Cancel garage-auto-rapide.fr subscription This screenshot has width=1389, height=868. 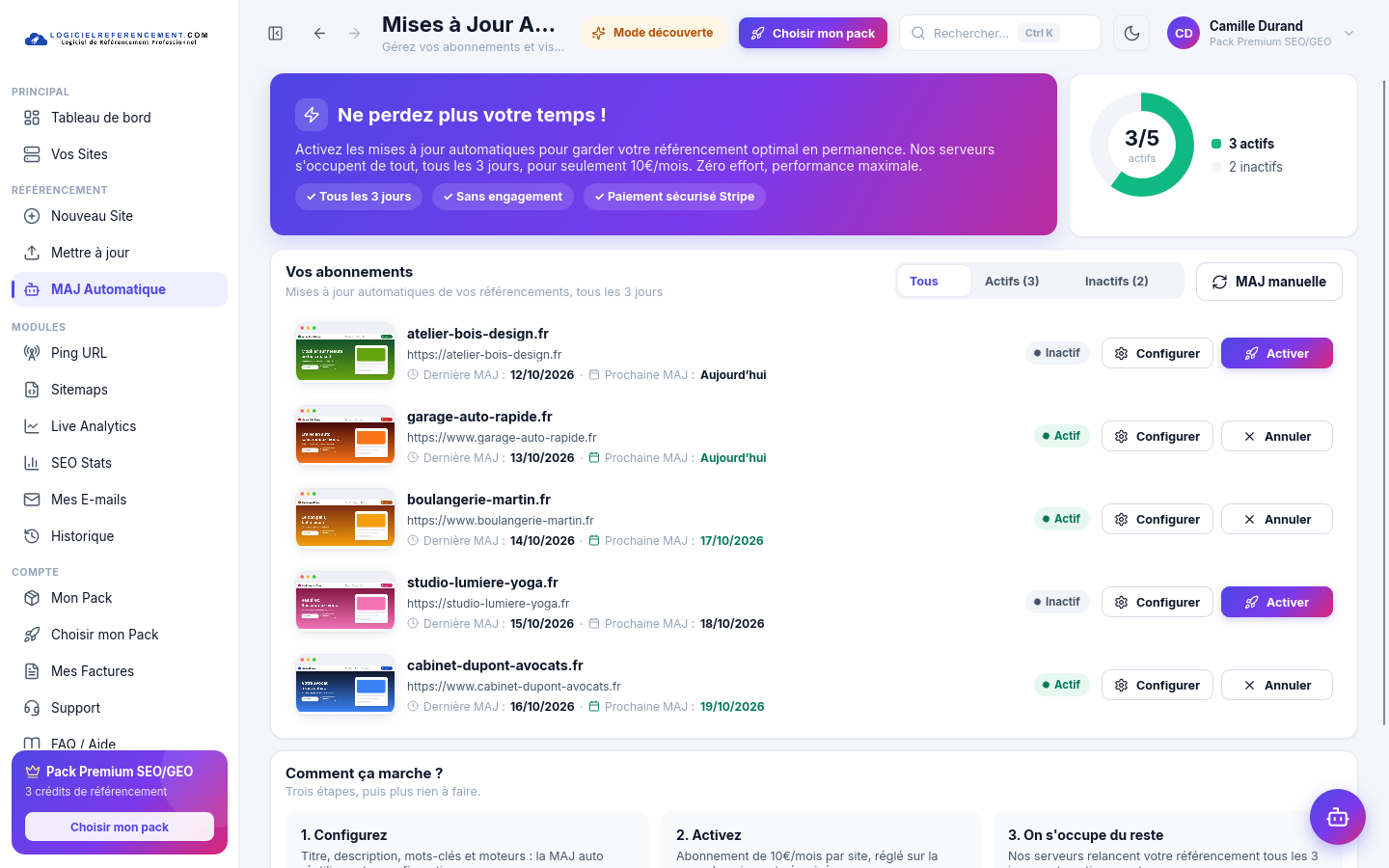1277,436
